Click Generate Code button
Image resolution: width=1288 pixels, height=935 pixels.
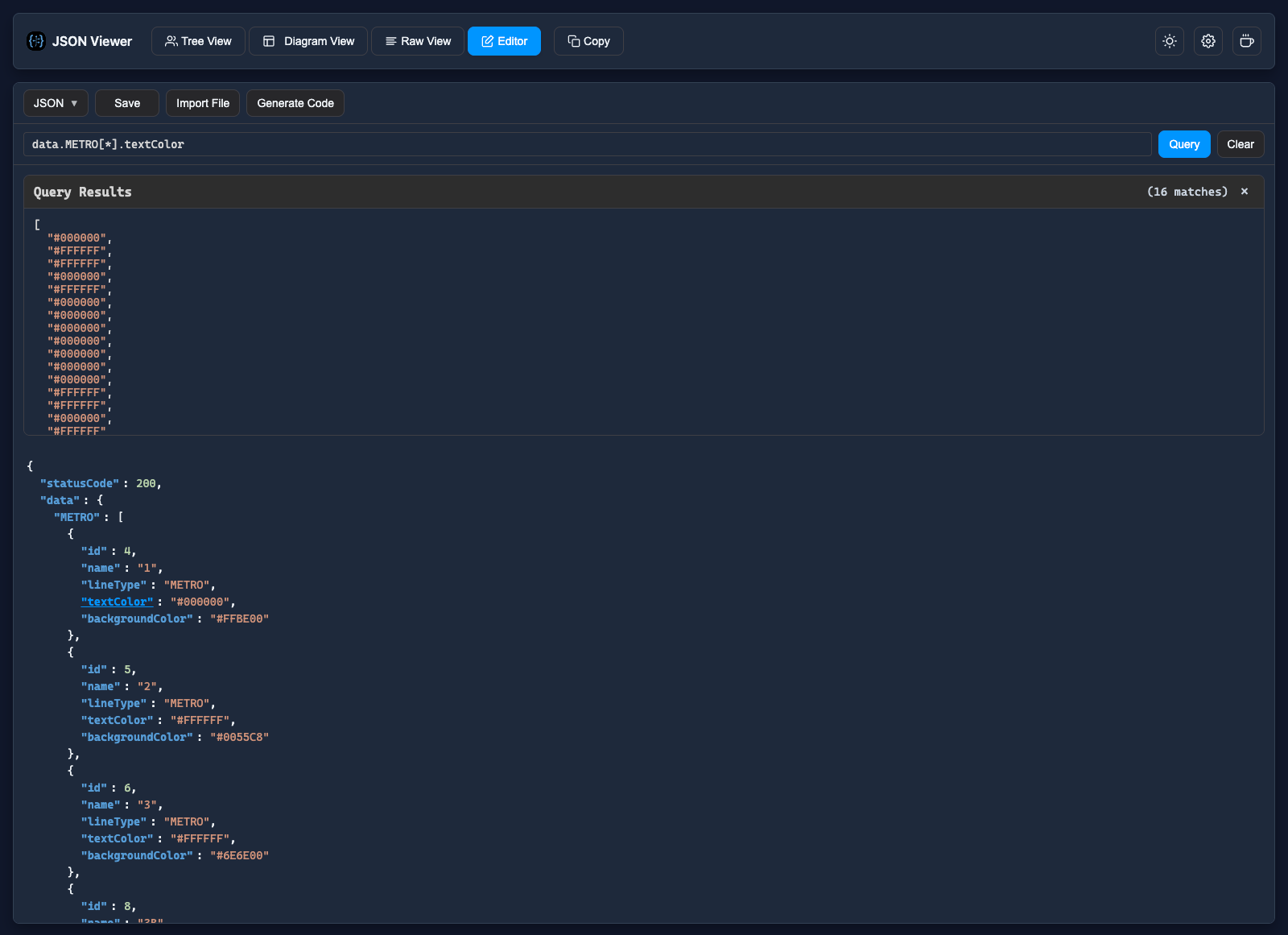pyautogui.click(x=295, y=103)
